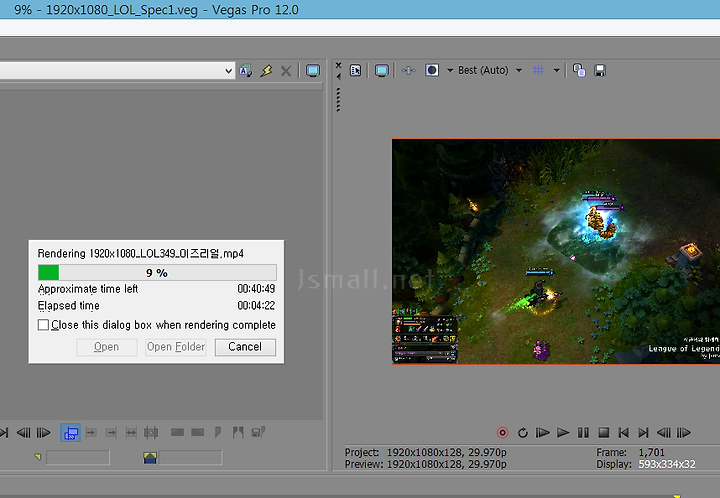Click rendering file name text in dialog
The image size is (720, 498).
pos(141,253)
